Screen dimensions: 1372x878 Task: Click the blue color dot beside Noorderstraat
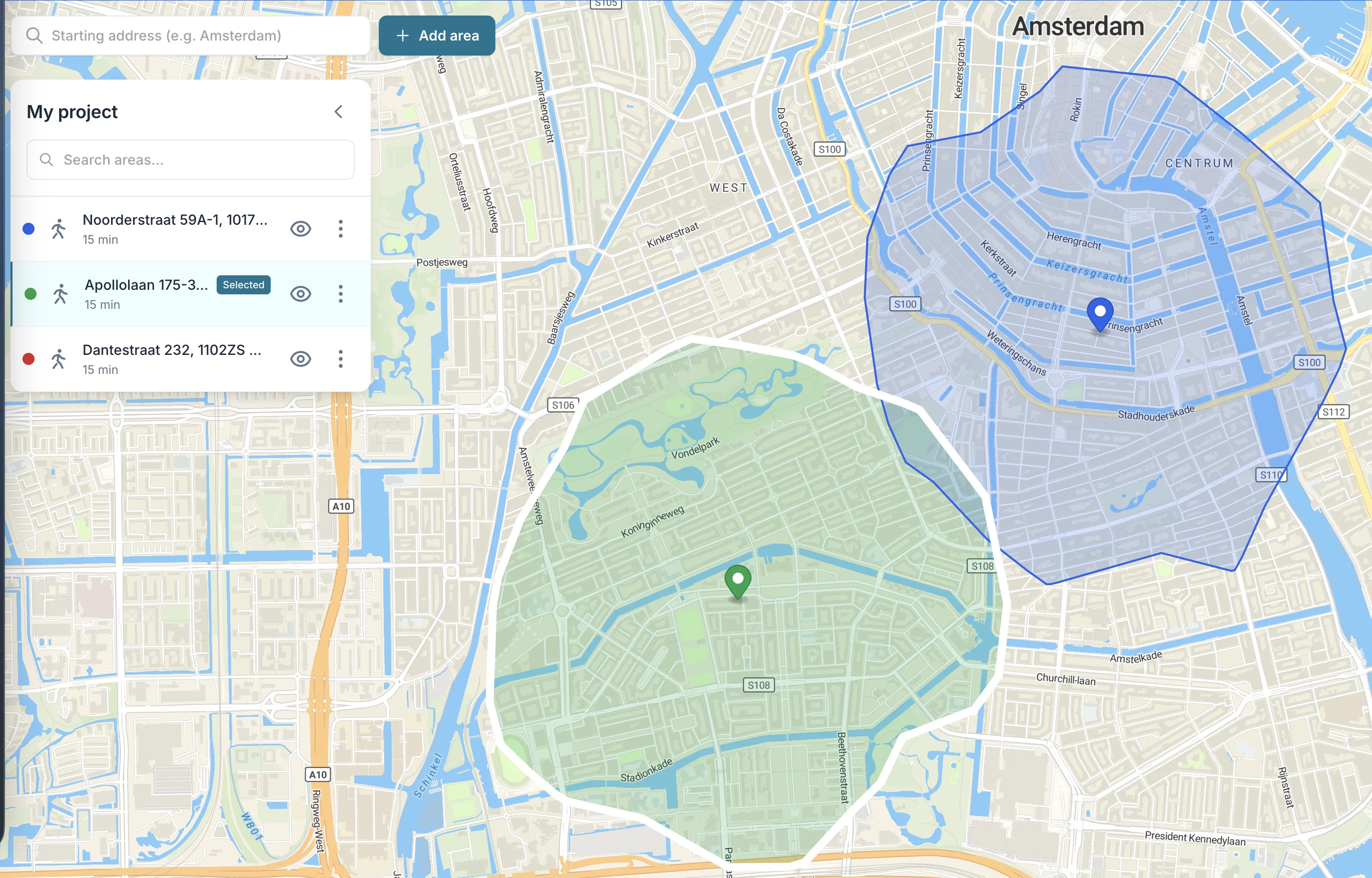click(29, 228)
